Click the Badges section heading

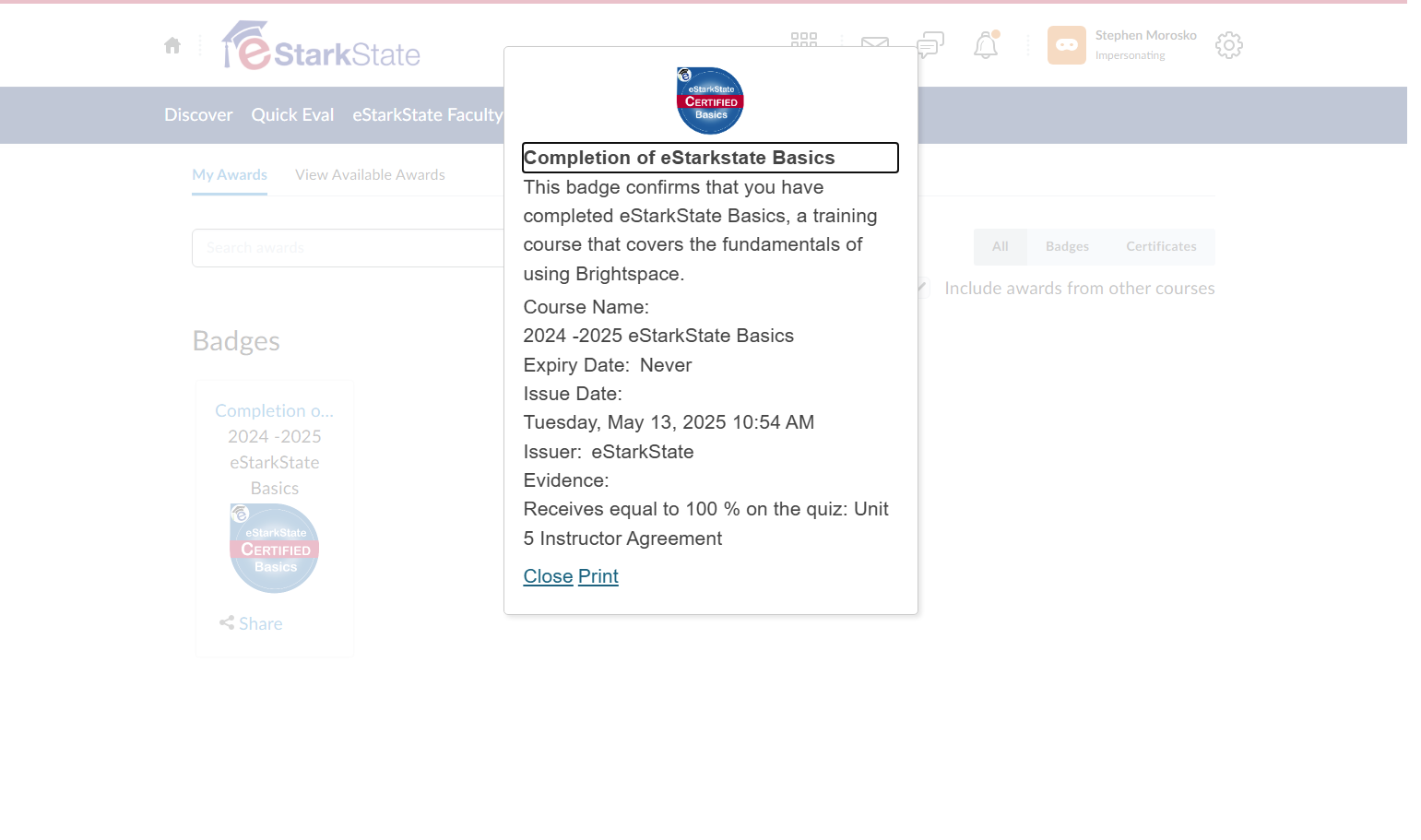236,341
